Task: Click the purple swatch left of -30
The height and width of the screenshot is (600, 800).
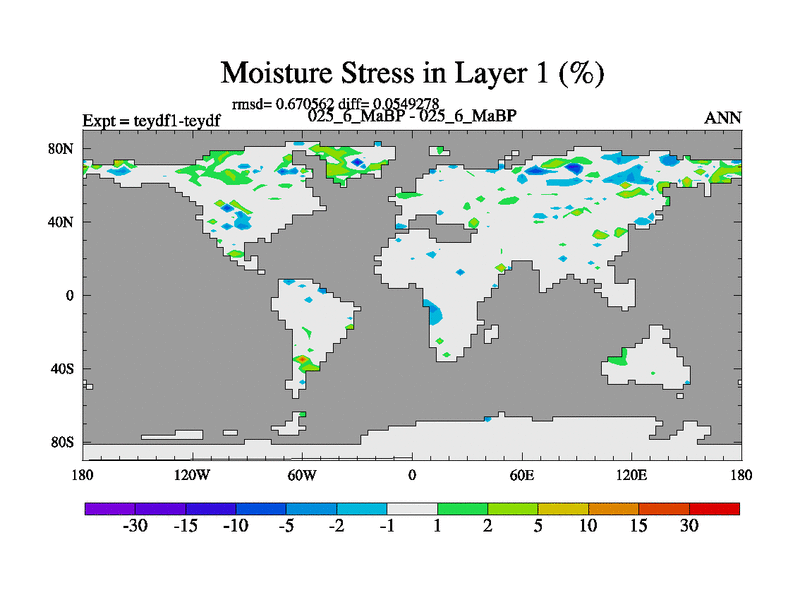Action: pyautogui.click(x=110, y=509)
